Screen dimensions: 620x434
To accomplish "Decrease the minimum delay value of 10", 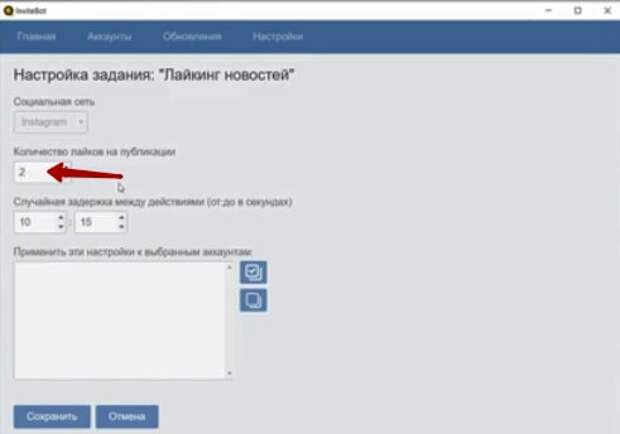I will pos(61,227).
